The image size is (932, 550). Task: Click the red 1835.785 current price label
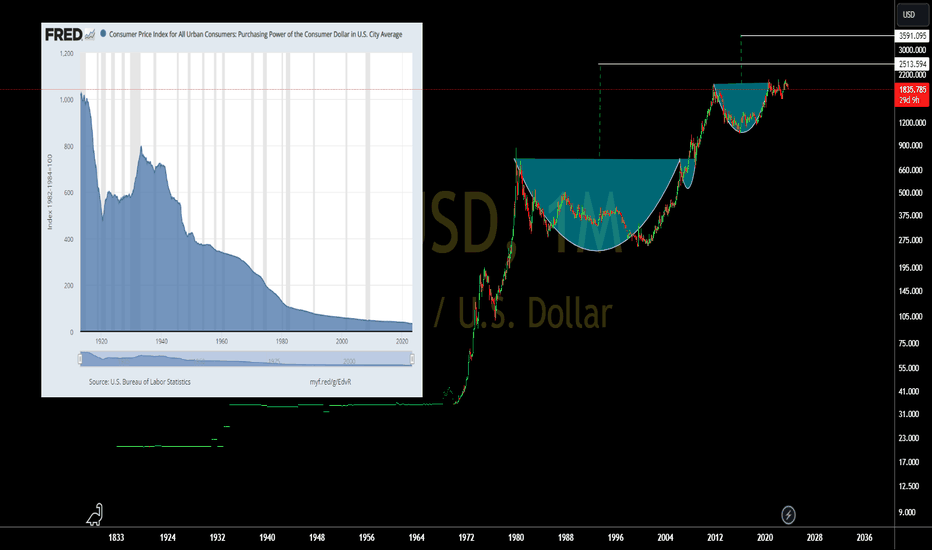point(912,90)
